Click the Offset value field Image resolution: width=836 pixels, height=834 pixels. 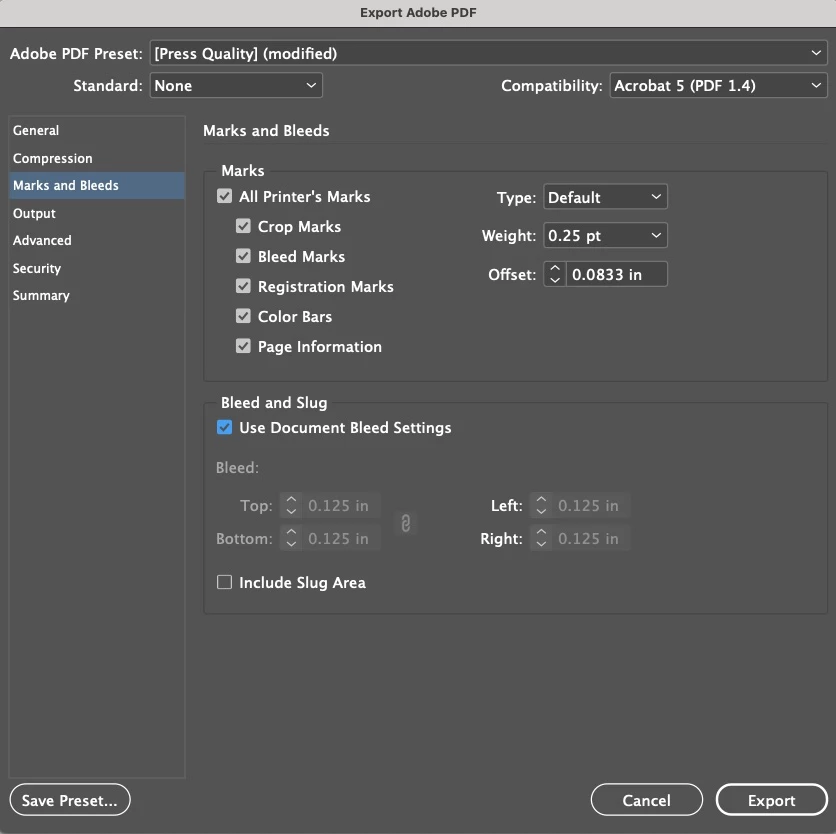pyautogui.click(x=616, y=274)
